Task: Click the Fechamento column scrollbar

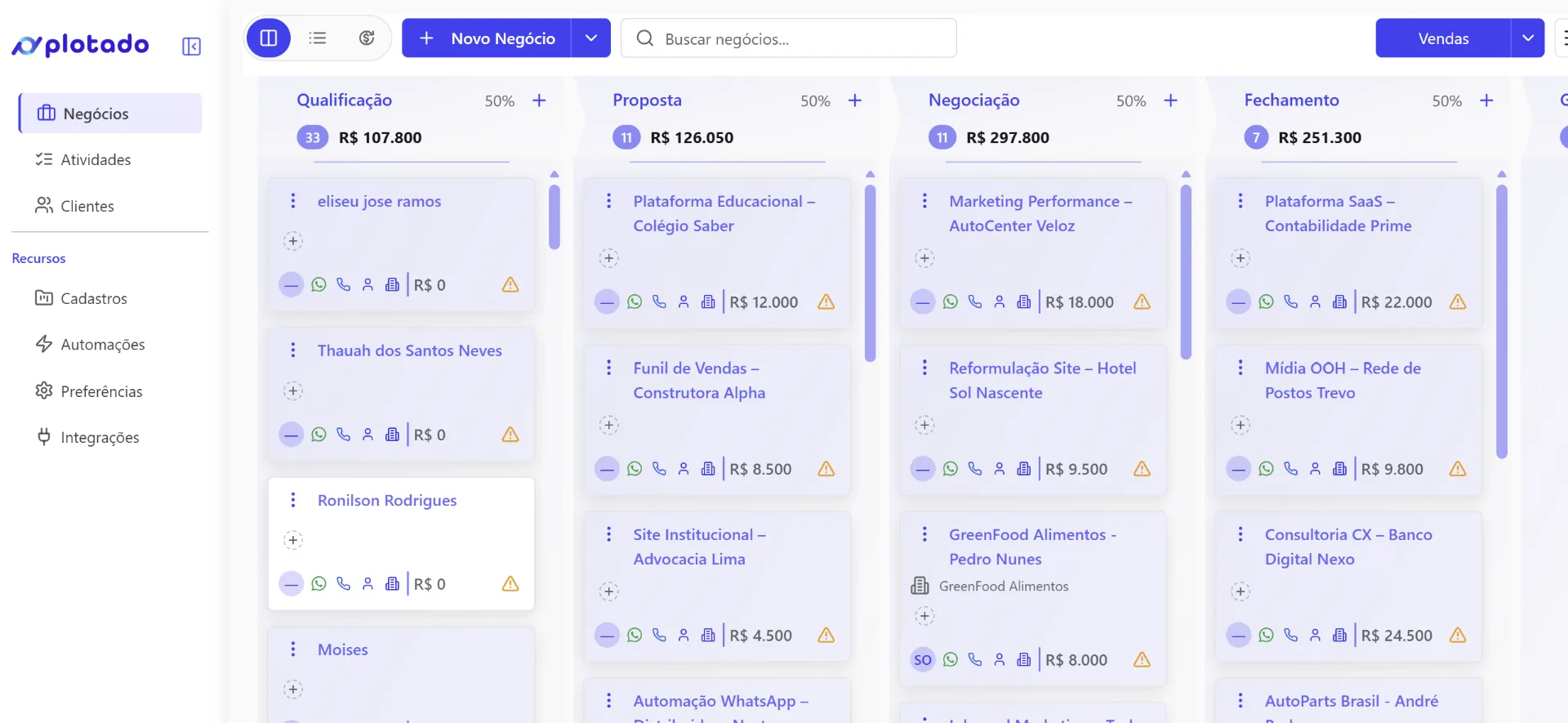Action: pyautogui.click(x=1501, y=322)
